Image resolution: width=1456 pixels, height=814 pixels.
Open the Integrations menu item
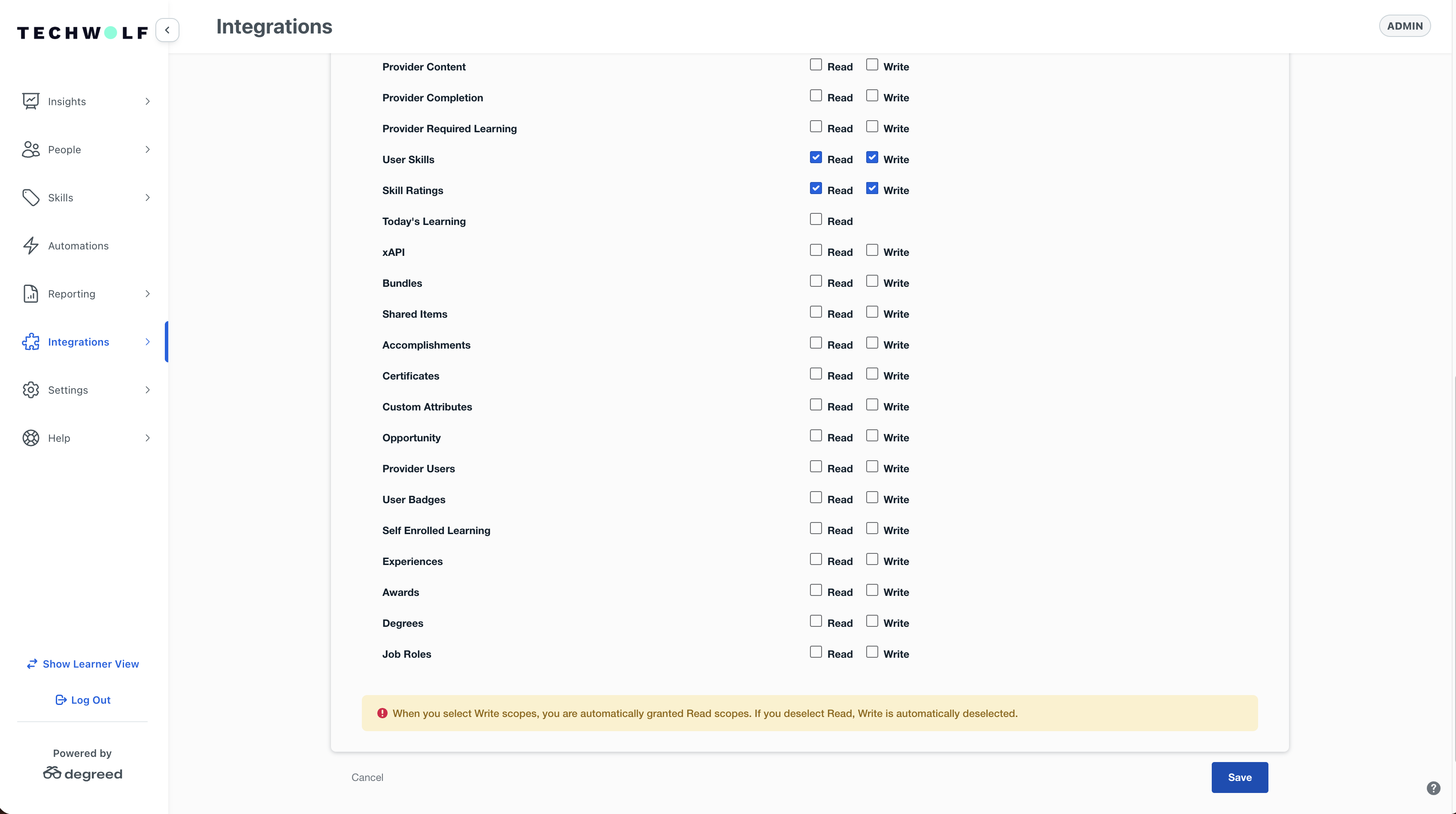tap(79, 341)
